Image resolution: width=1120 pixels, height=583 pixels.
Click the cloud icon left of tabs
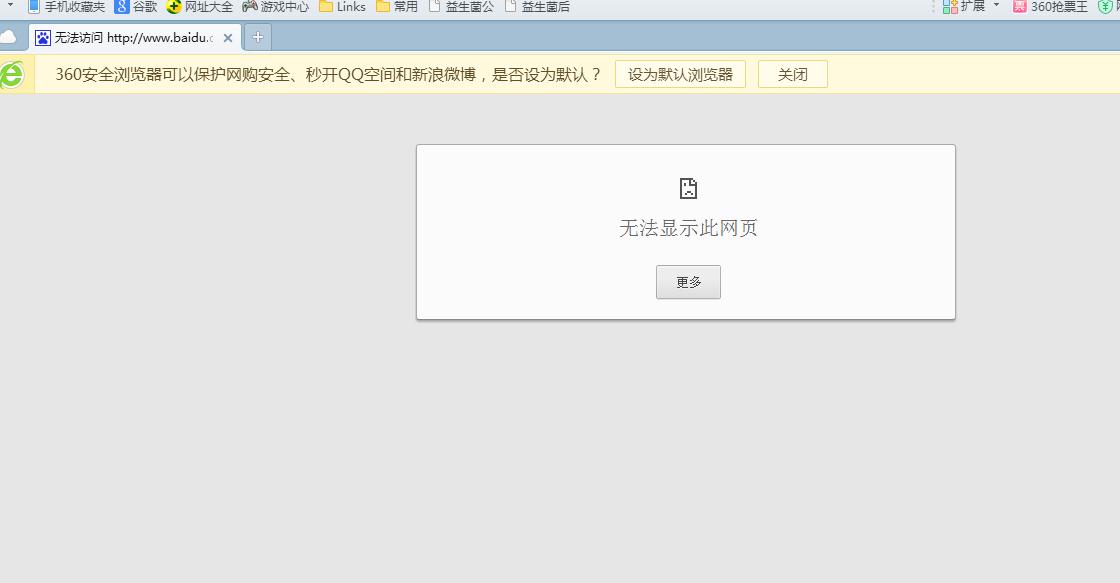coord(8,36)
